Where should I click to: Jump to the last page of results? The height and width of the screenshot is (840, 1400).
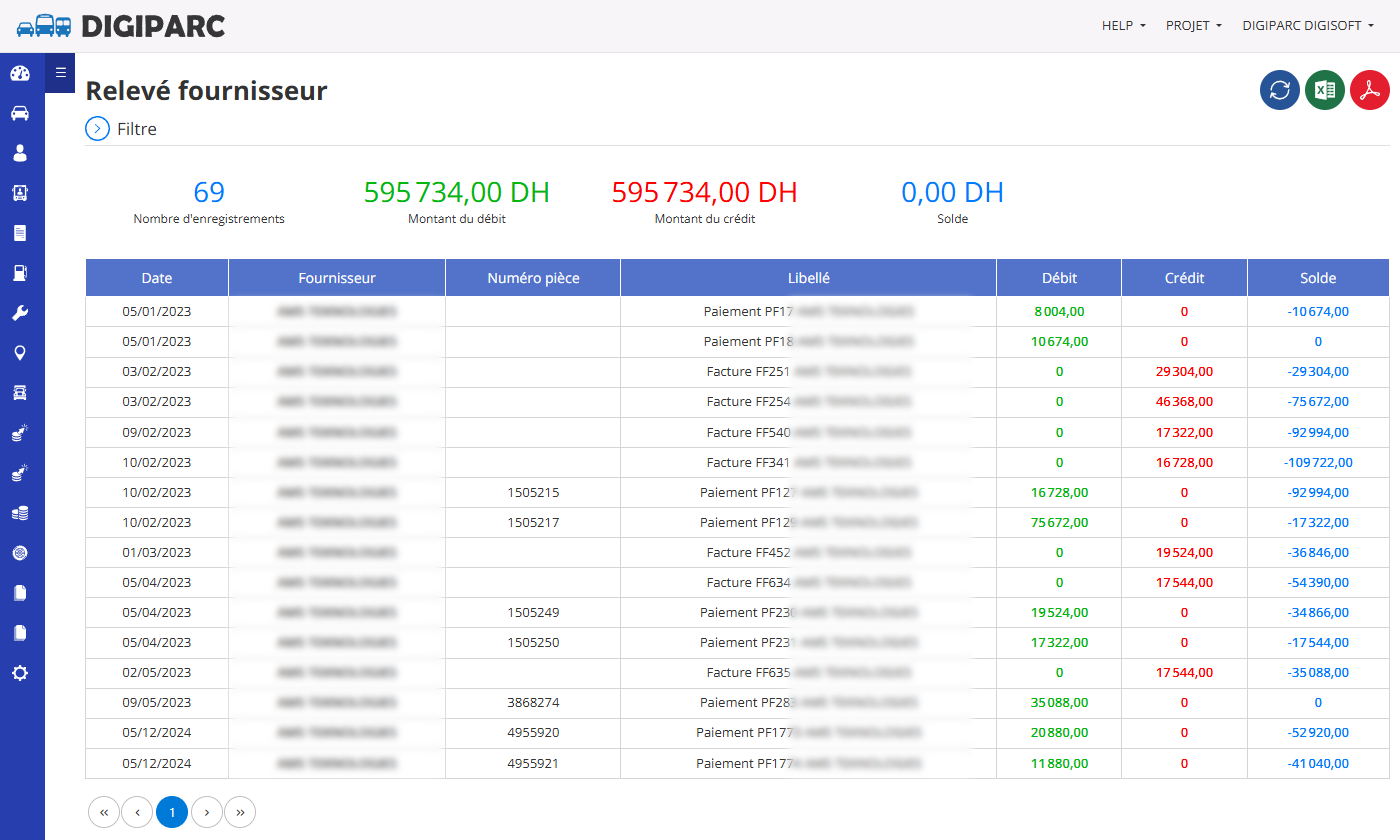240,812
